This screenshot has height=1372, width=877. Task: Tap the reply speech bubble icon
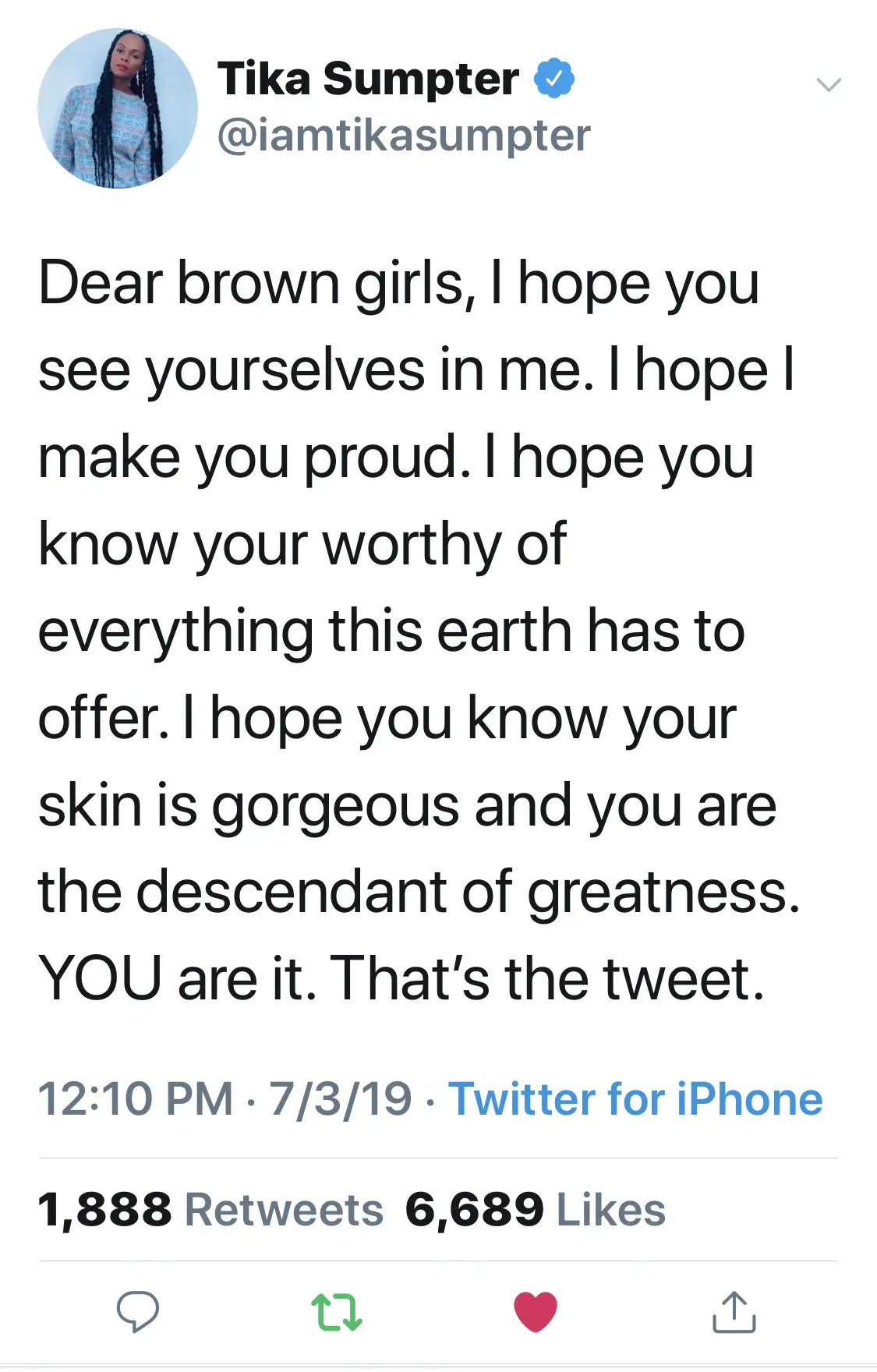tap(138, 1311)
